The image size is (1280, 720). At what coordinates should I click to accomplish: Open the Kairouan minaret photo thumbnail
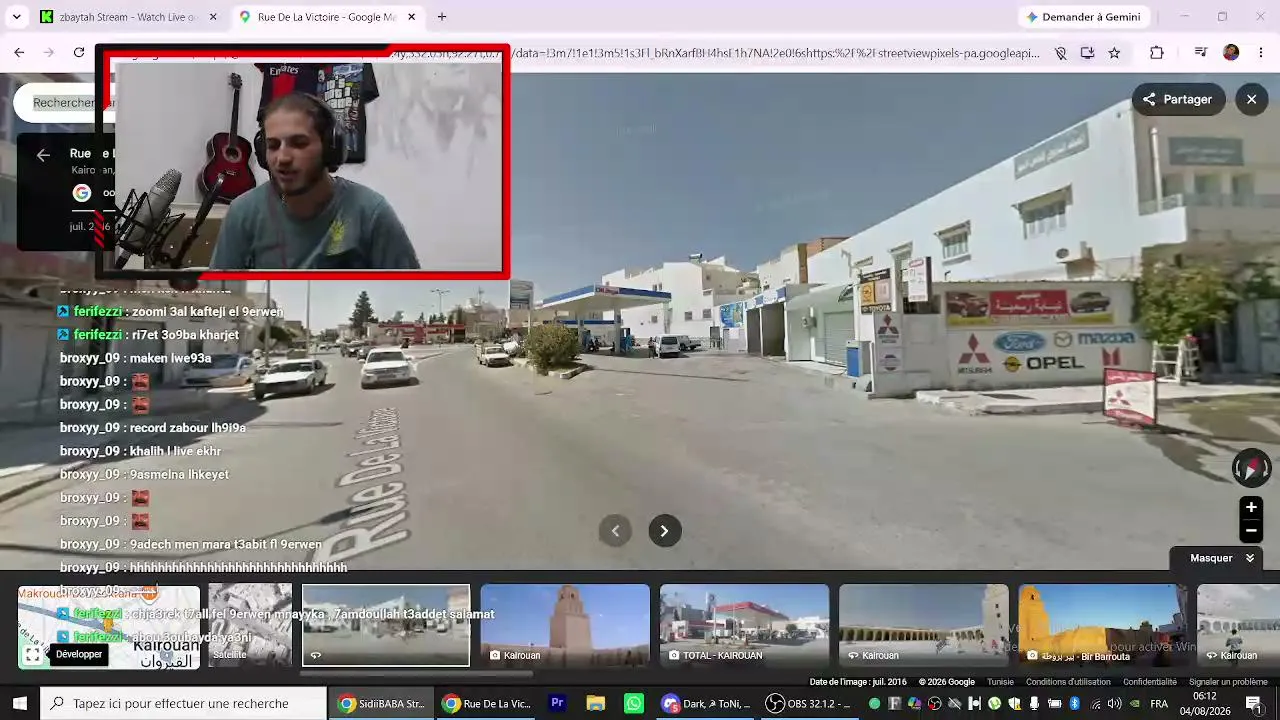[x=565, y=625]
